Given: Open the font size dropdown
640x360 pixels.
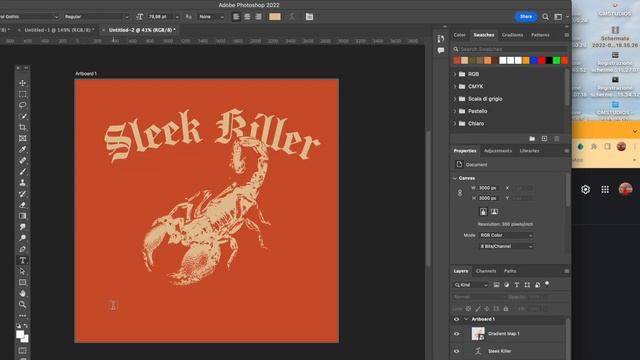Looking at the screenshot, I should [x=177, y=17].
